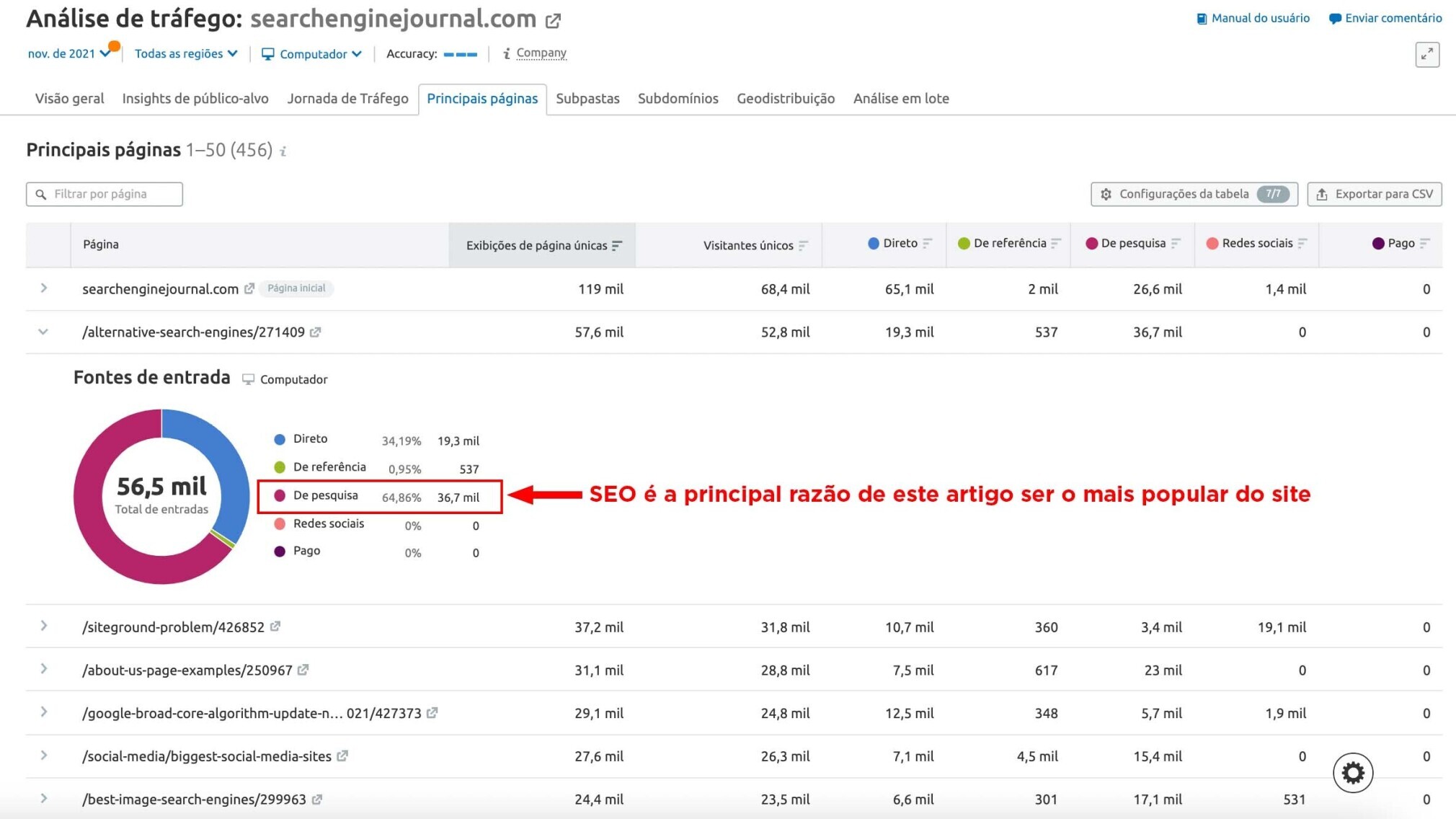Click sort icon on Direto column
The image size is (1456, 819).
927,244
